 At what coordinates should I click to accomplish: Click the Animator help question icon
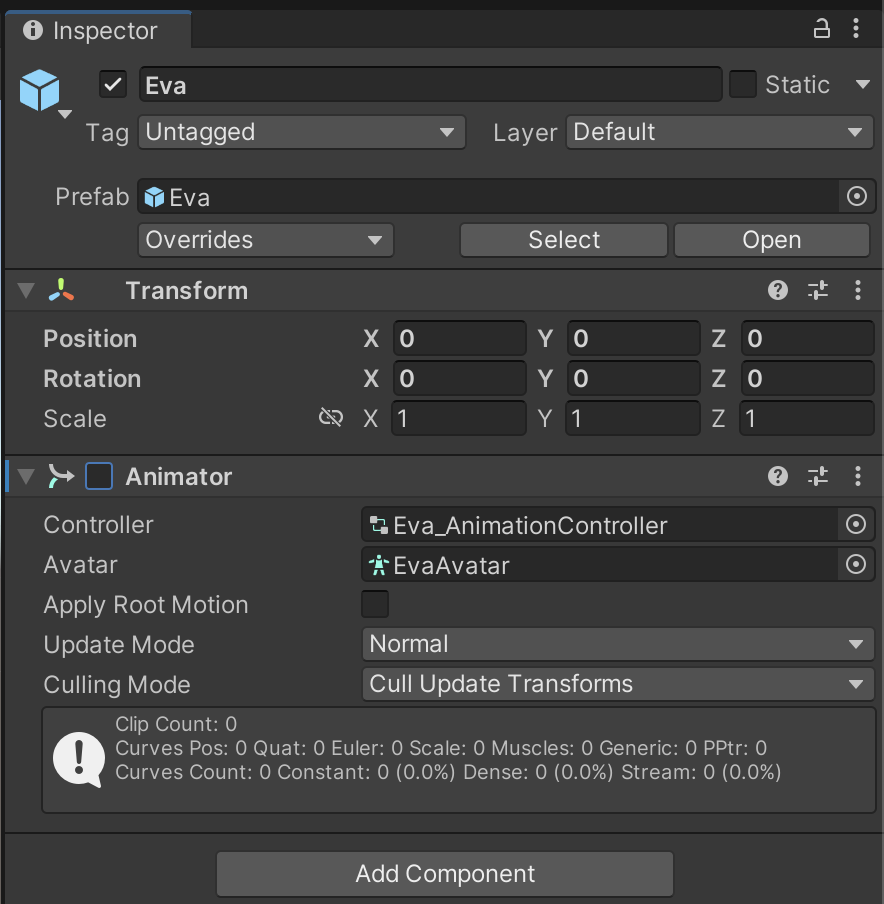pyautogui.click(x=778, y=477)
